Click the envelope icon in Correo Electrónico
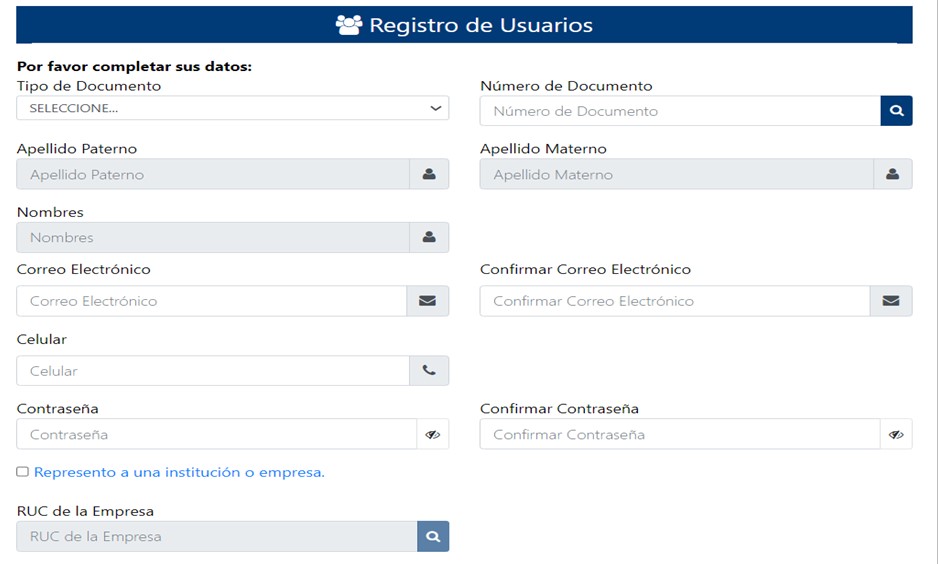Viewport: 938px width, 564px height. 427,301
